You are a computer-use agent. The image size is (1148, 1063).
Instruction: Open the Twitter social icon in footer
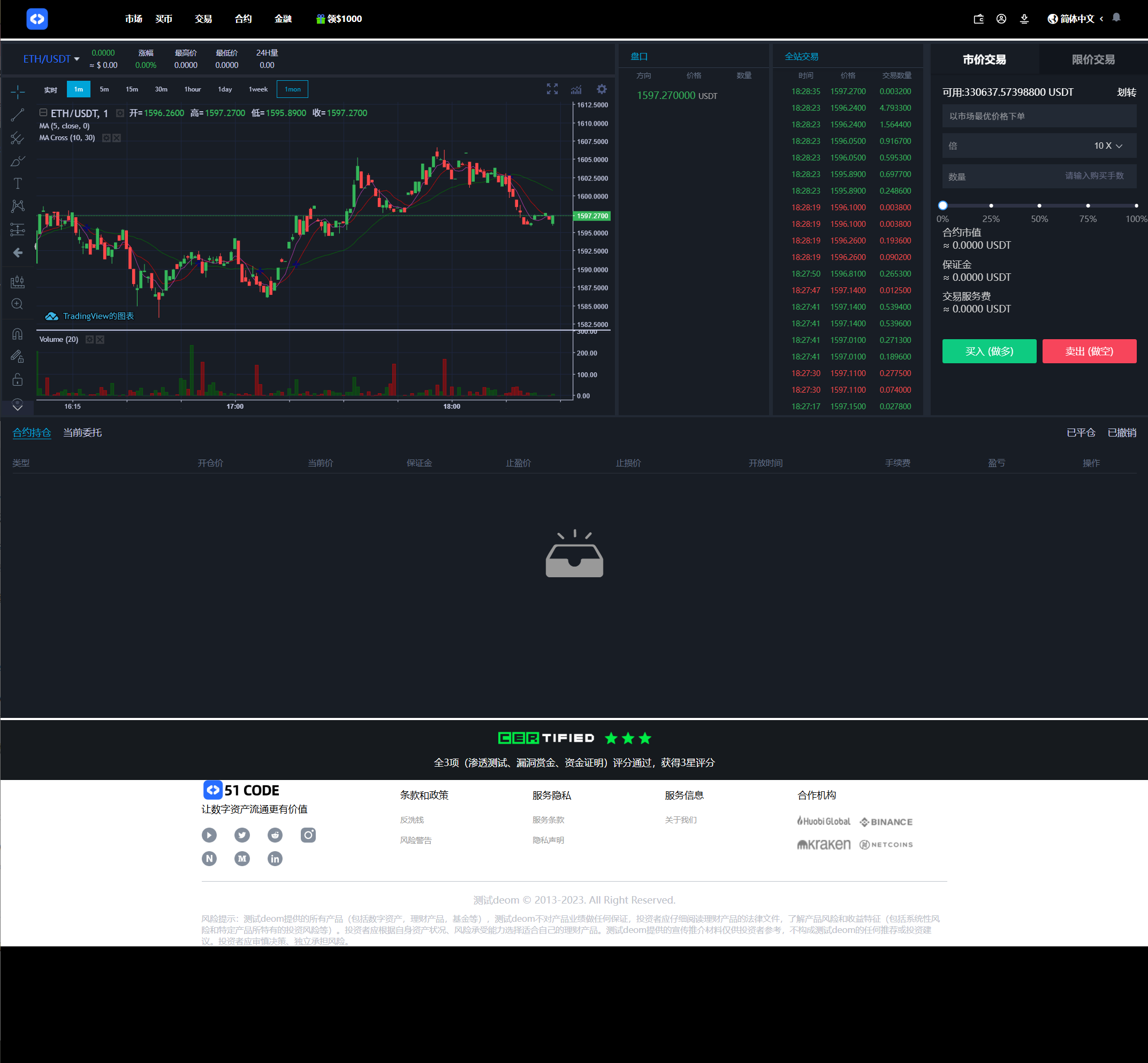pos(242,835)
